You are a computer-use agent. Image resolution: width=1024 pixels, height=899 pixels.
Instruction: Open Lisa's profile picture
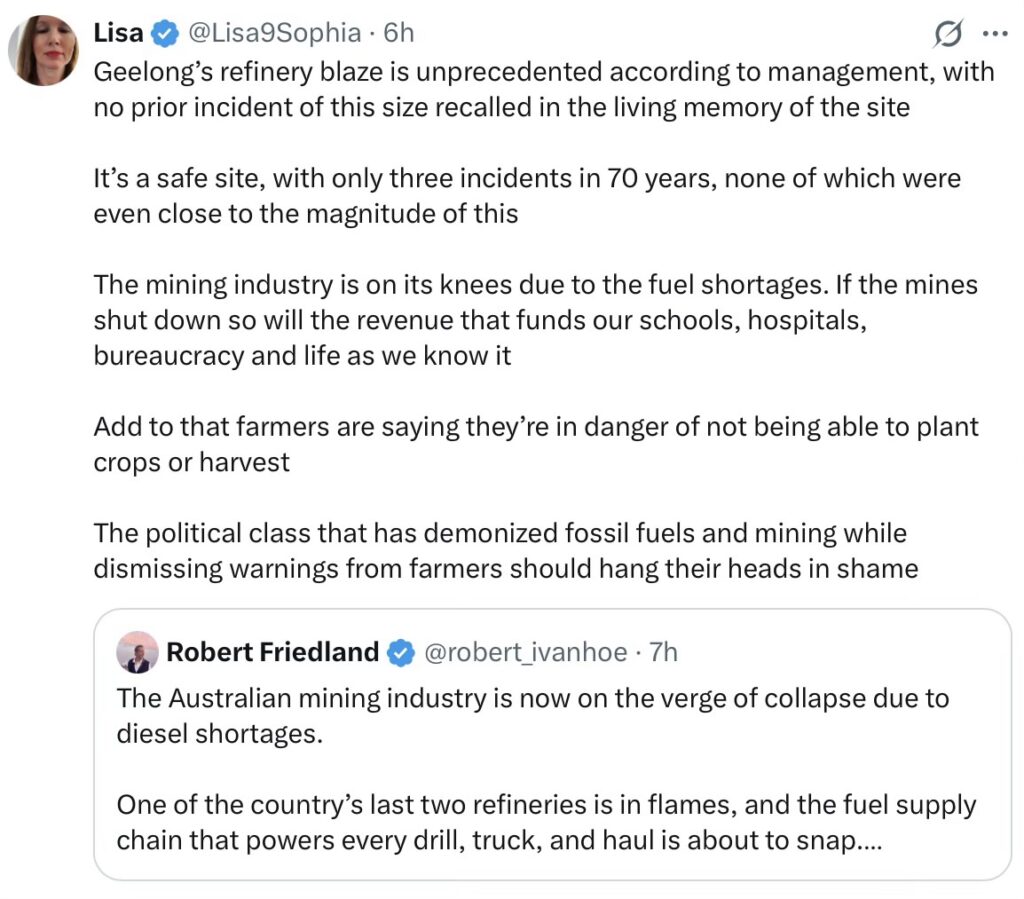click(x=43, y=50)
